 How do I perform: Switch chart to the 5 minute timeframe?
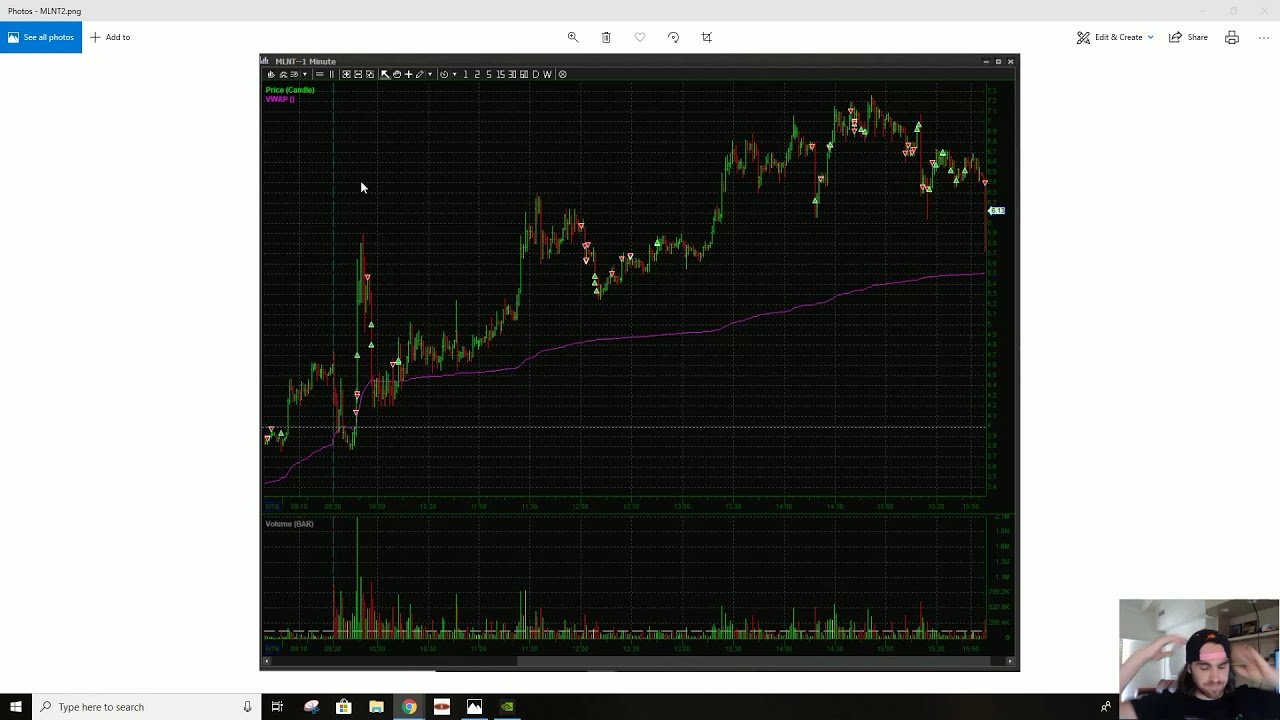pos(489,74)
